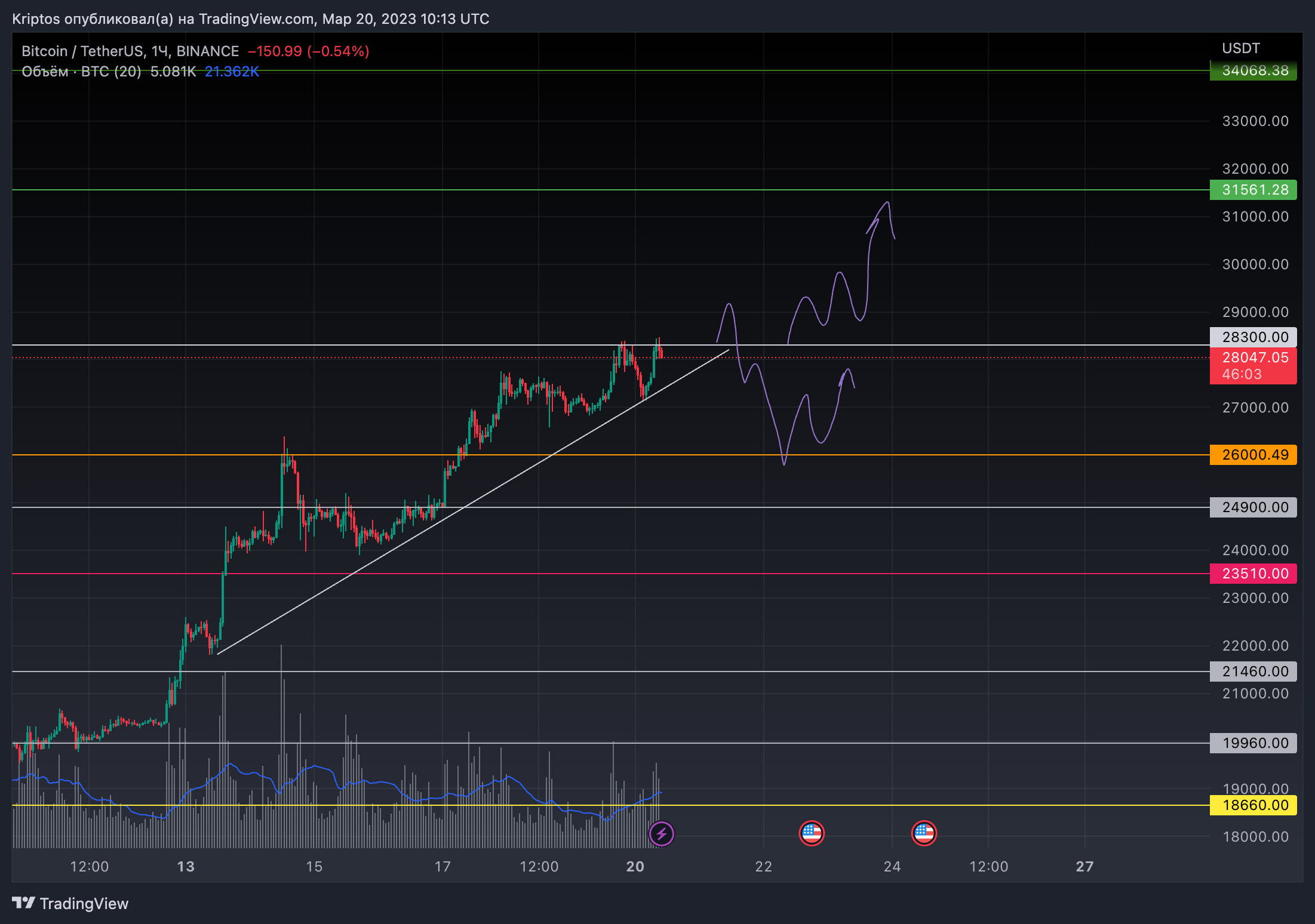Click the 46:03 candle countdown timer

[1242, 374]
